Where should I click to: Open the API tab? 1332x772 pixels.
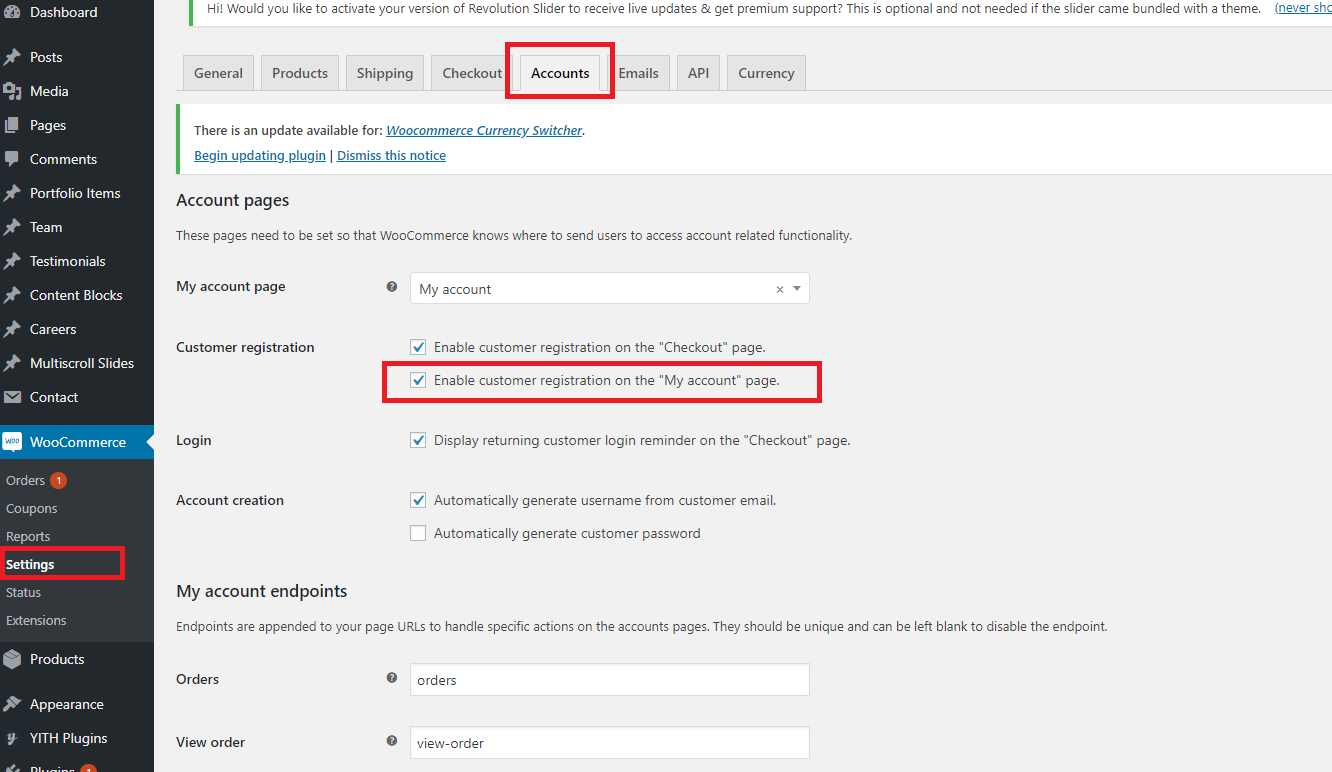click(698, 73)
